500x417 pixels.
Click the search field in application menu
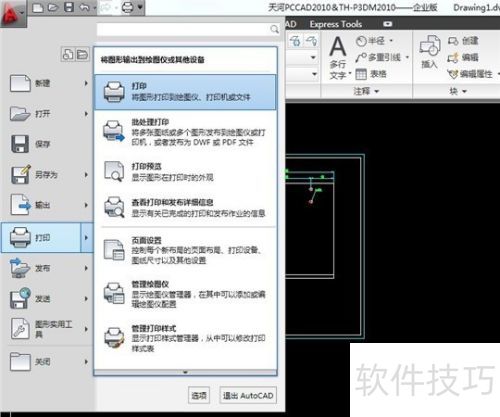click(188, 29)
